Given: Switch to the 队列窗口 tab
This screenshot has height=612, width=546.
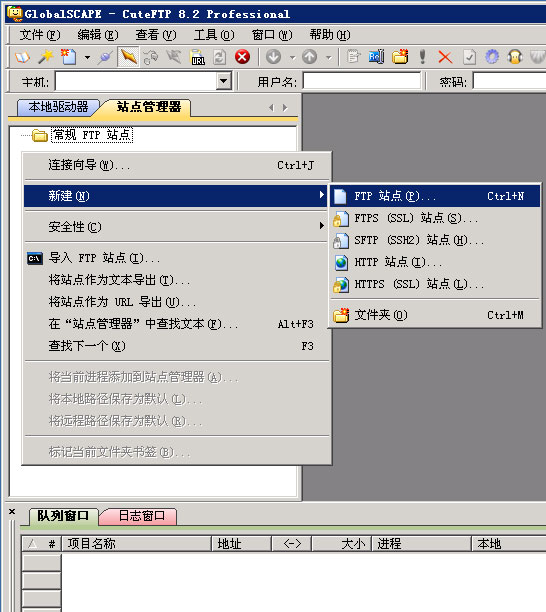Looking at the screenshot, I should pos(63,516).
